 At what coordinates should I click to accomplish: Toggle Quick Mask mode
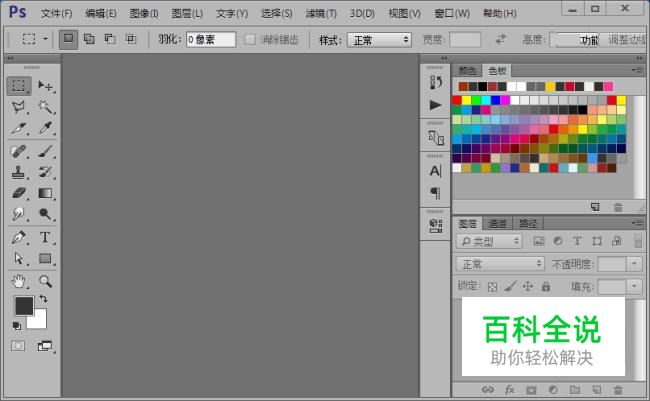pos(18,345)
